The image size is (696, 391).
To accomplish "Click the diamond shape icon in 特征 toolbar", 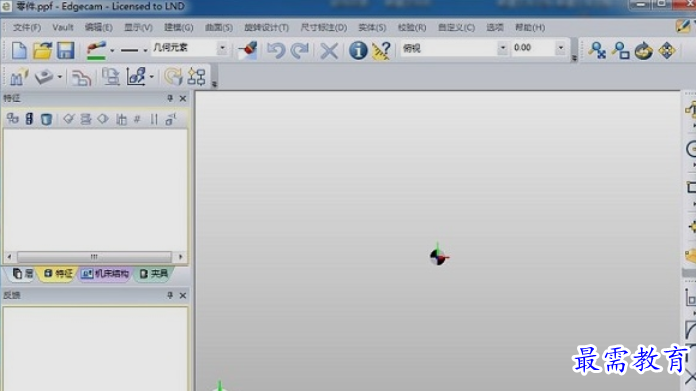I will (x=103, y=118).
